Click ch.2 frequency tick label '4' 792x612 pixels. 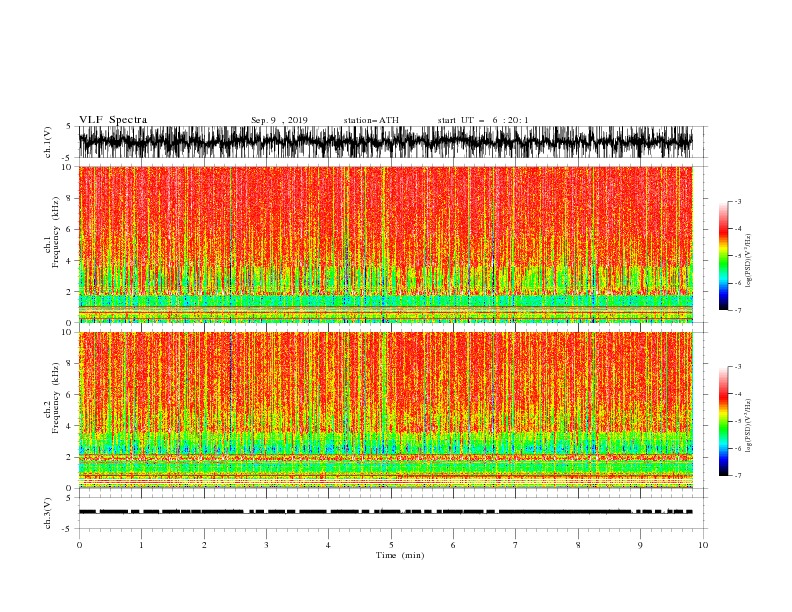pyautogui.click(x=71, y=426)
